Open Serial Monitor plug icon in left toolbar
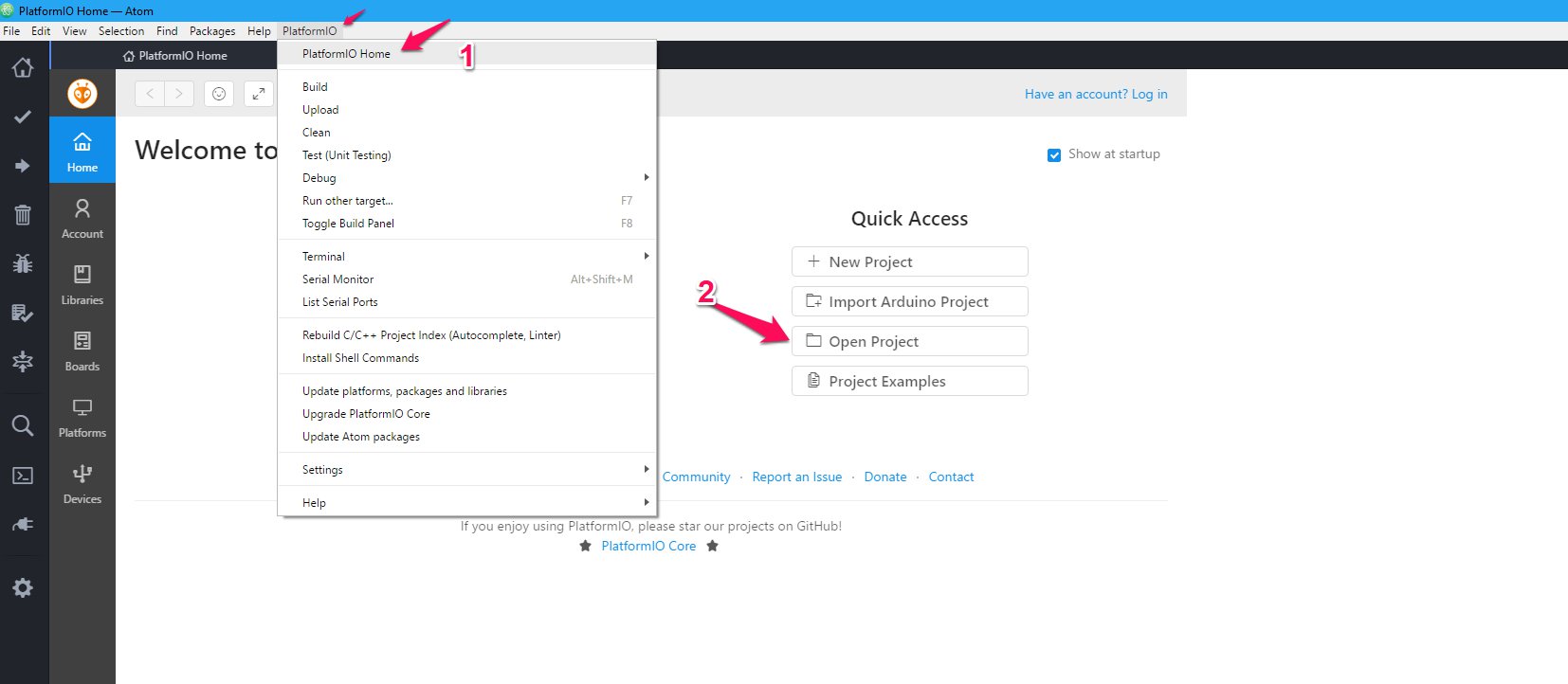This screenshot has width=1568, height=684. pyautogui.click(x=23, y=524)
